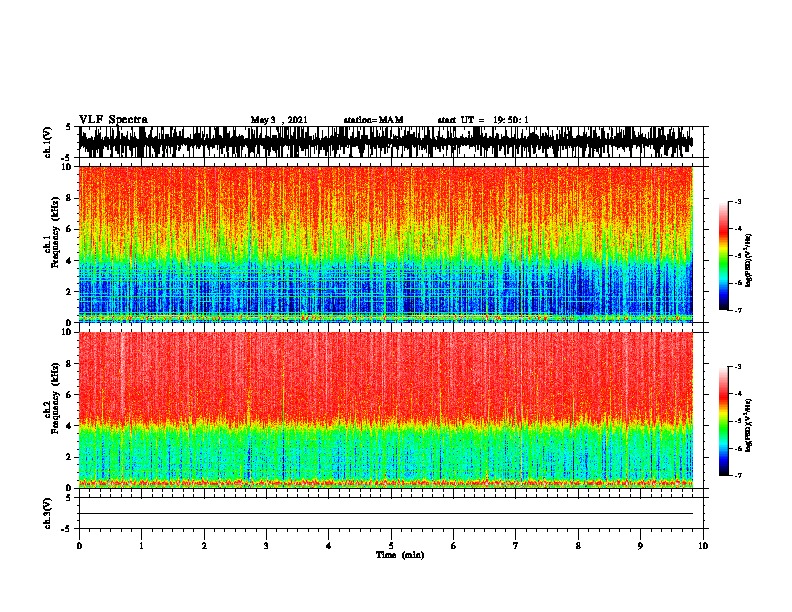Click the "ch.2 Frequency (kHz)" axis label
Screen dimensions: 792x612
pyautogui.click(x=52, y=398)
